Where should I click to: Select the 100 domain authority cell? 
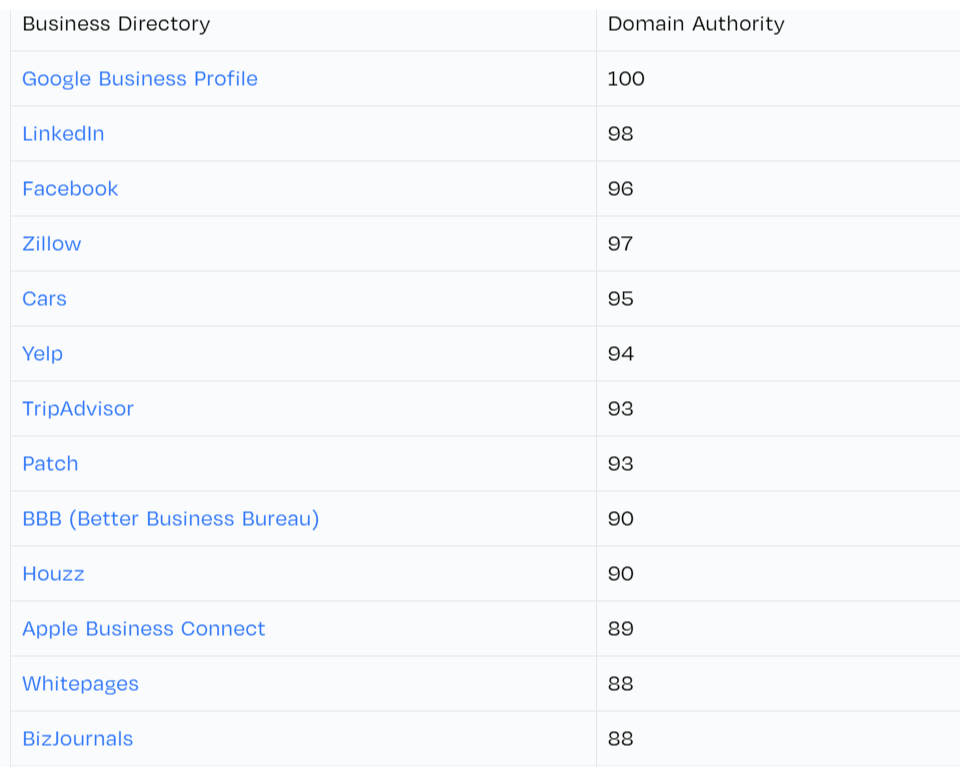(626, 78)
